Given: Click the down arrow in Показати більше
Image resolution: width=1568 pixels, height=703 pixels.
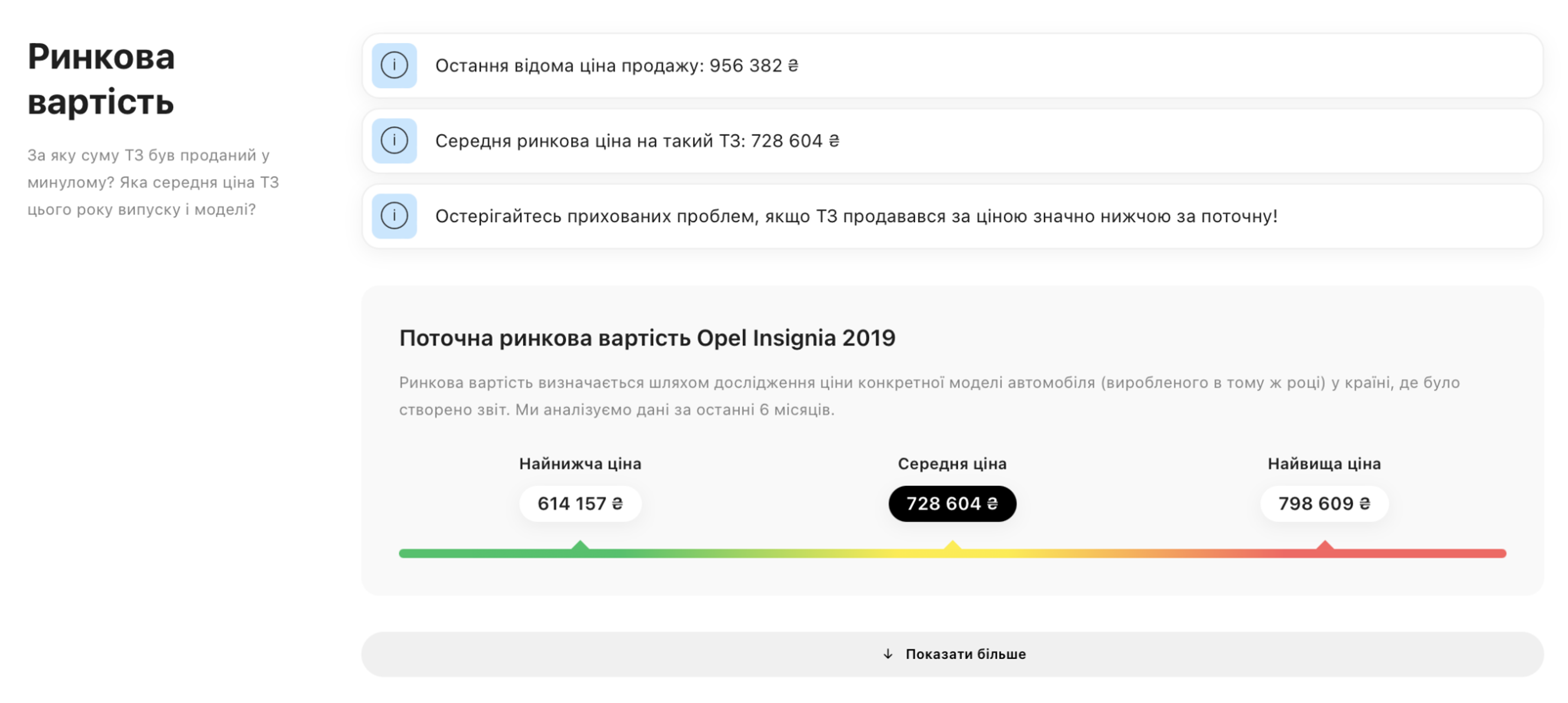Looking at the screenshot, I should pos(887,654).
